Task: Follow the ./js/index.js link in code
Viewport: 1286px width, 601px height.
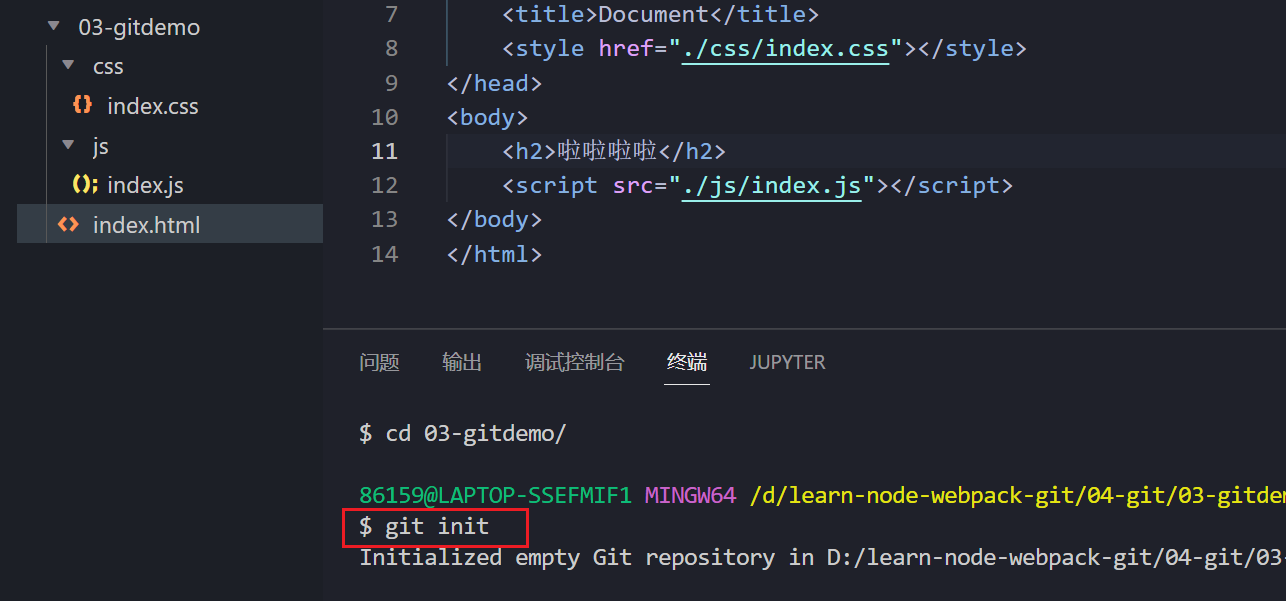Action: pos(771,185)
